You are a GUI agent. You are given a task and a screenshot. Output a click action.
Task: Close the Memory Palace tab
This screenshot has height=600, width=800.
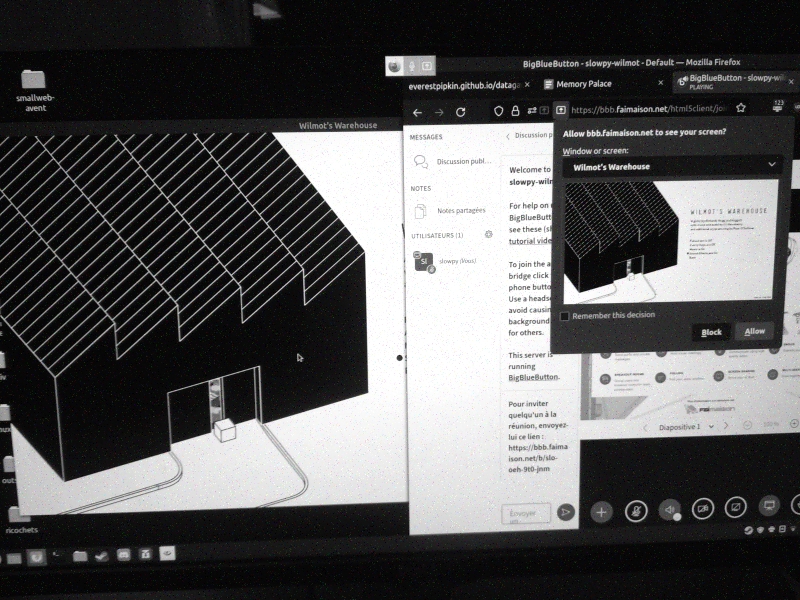point(661,83)
